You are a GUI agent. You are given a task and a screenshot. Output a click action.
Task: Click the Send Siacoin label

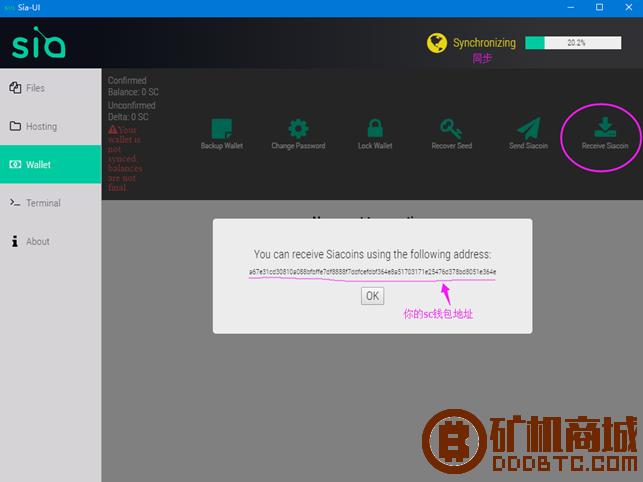tap(529, 146)
